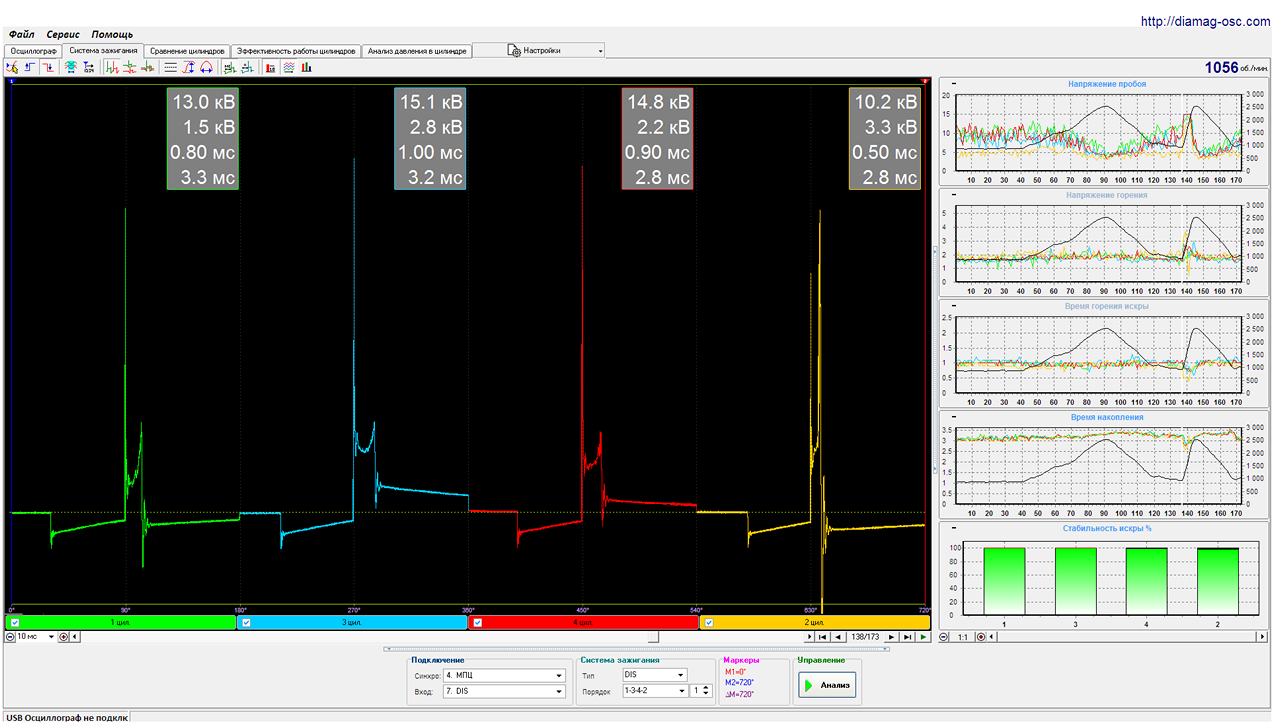Open the Сервис menu
Image resolution: width=1280 pixels, height=725 pixels.
65,34
